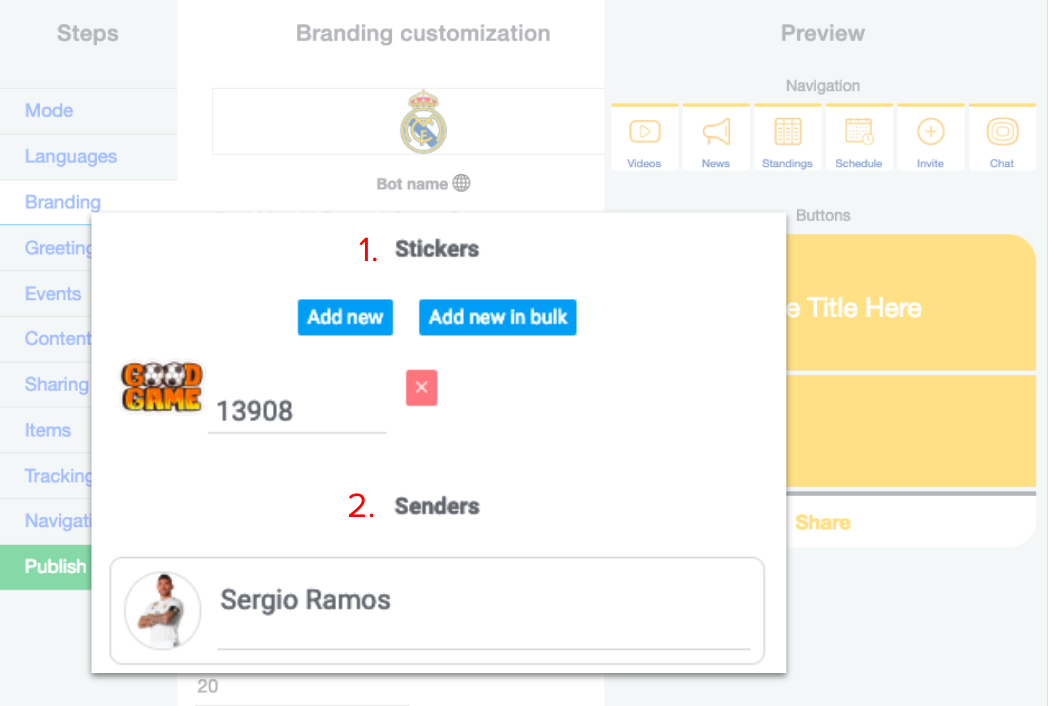Select the Branding step
The height and width of the screenshot is (706, 1048).
pyautogui.click(x=62, y=203)
